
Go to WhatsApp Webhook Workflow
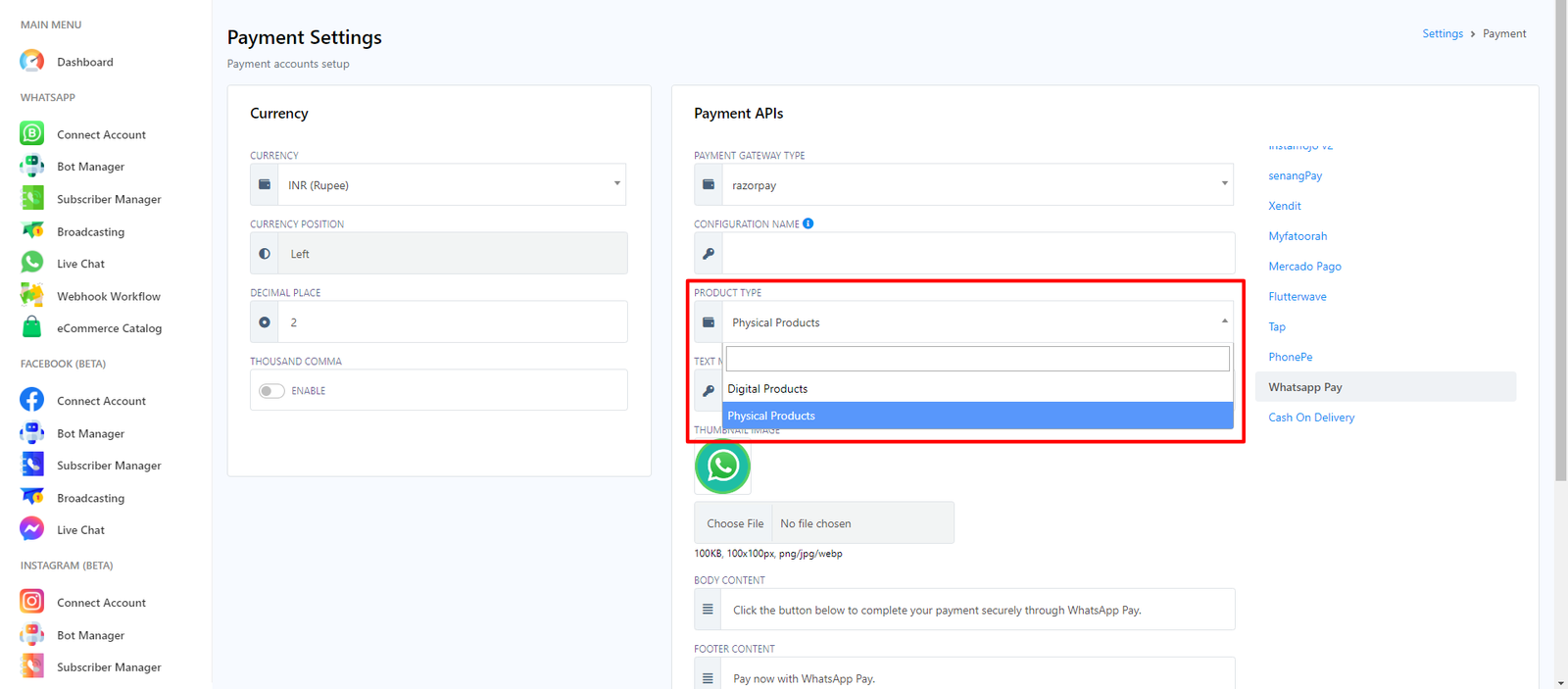tap(109, 296)
